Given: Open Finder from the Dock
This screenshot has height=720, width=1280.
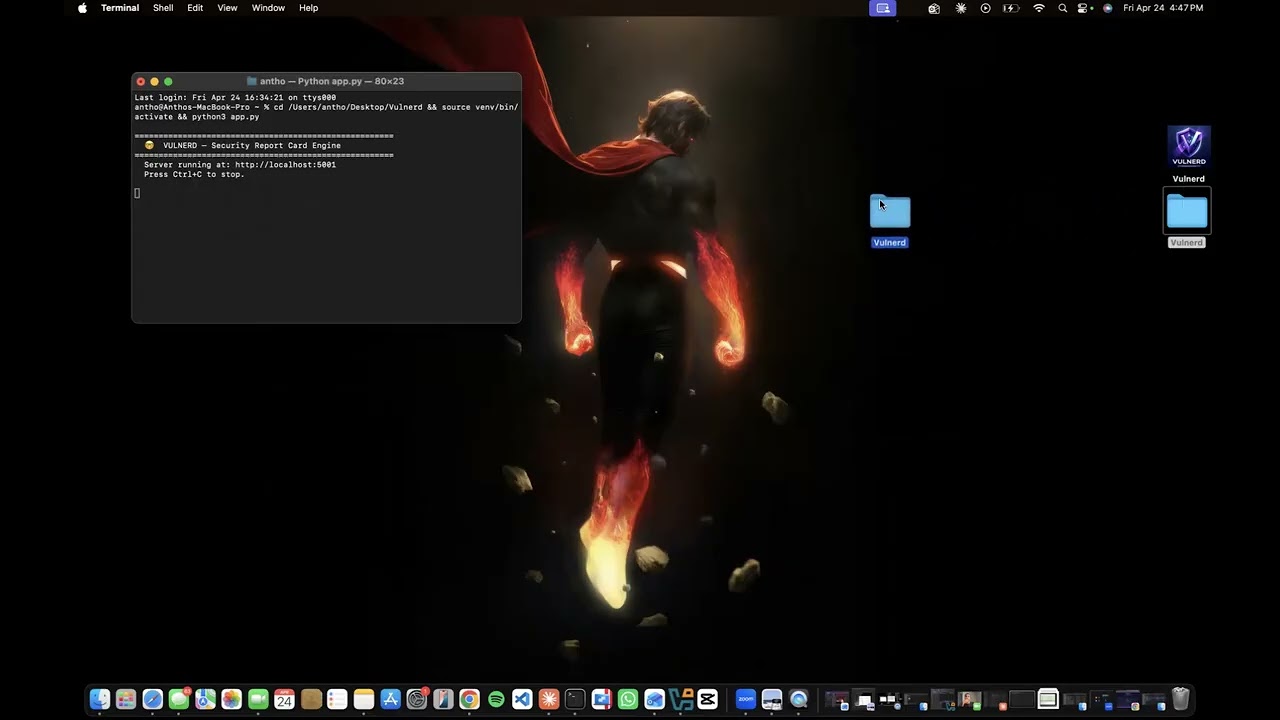Looking at the screenshot, I should [100, 699].
